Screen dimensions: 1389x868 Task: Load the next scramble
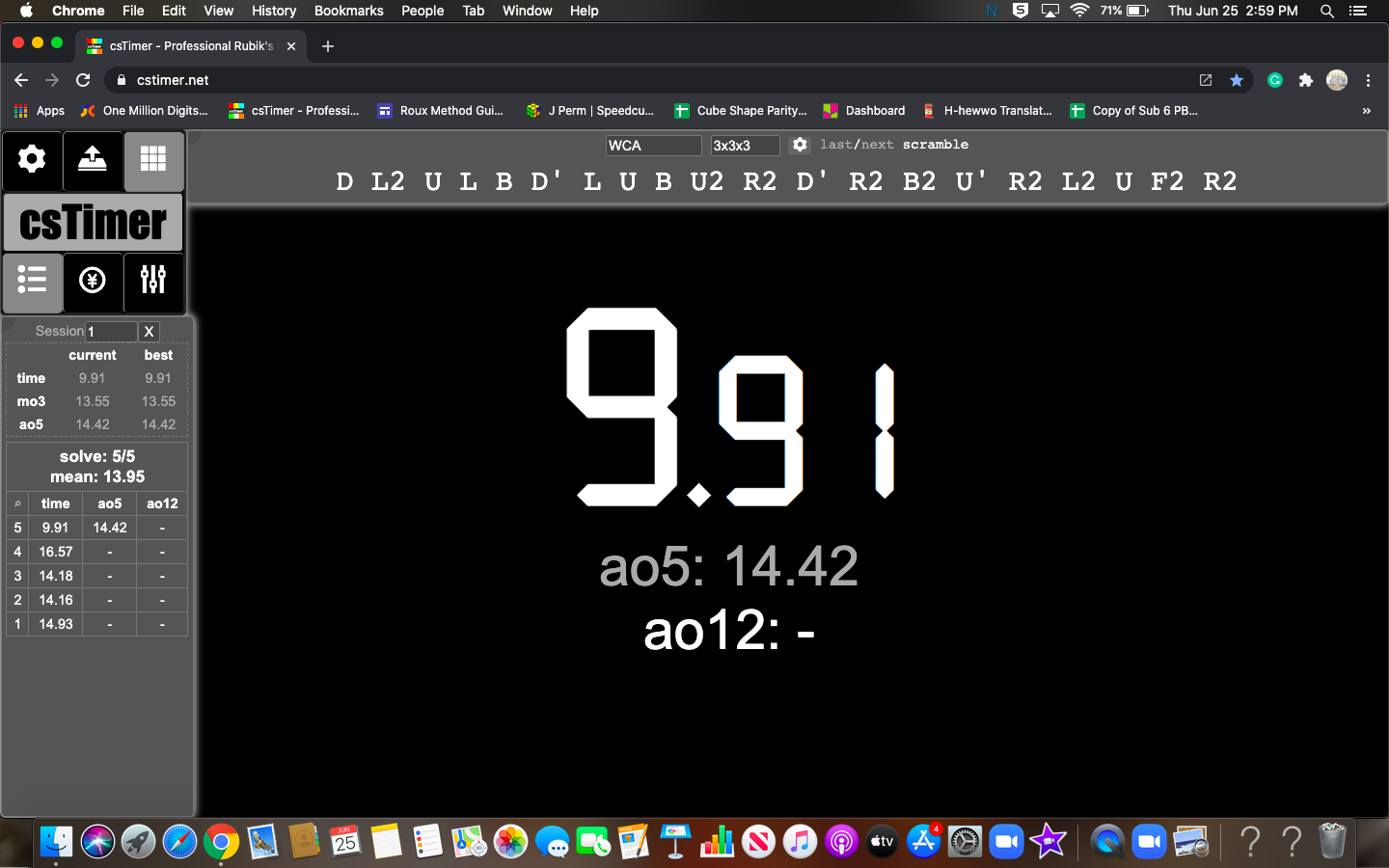(x=877, y=145)
